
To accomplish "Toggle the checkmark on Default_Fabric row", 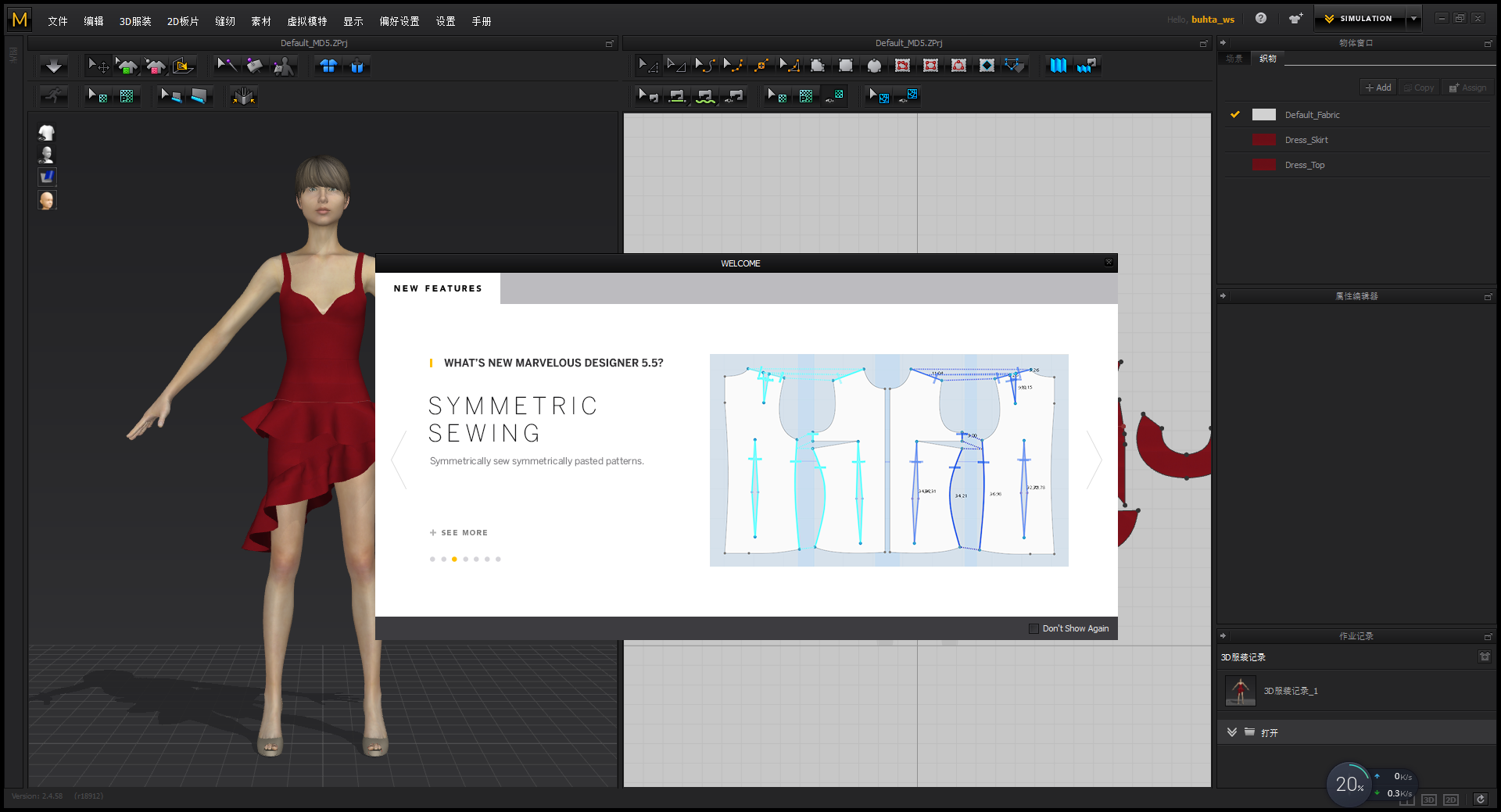I will (1235, 114).
